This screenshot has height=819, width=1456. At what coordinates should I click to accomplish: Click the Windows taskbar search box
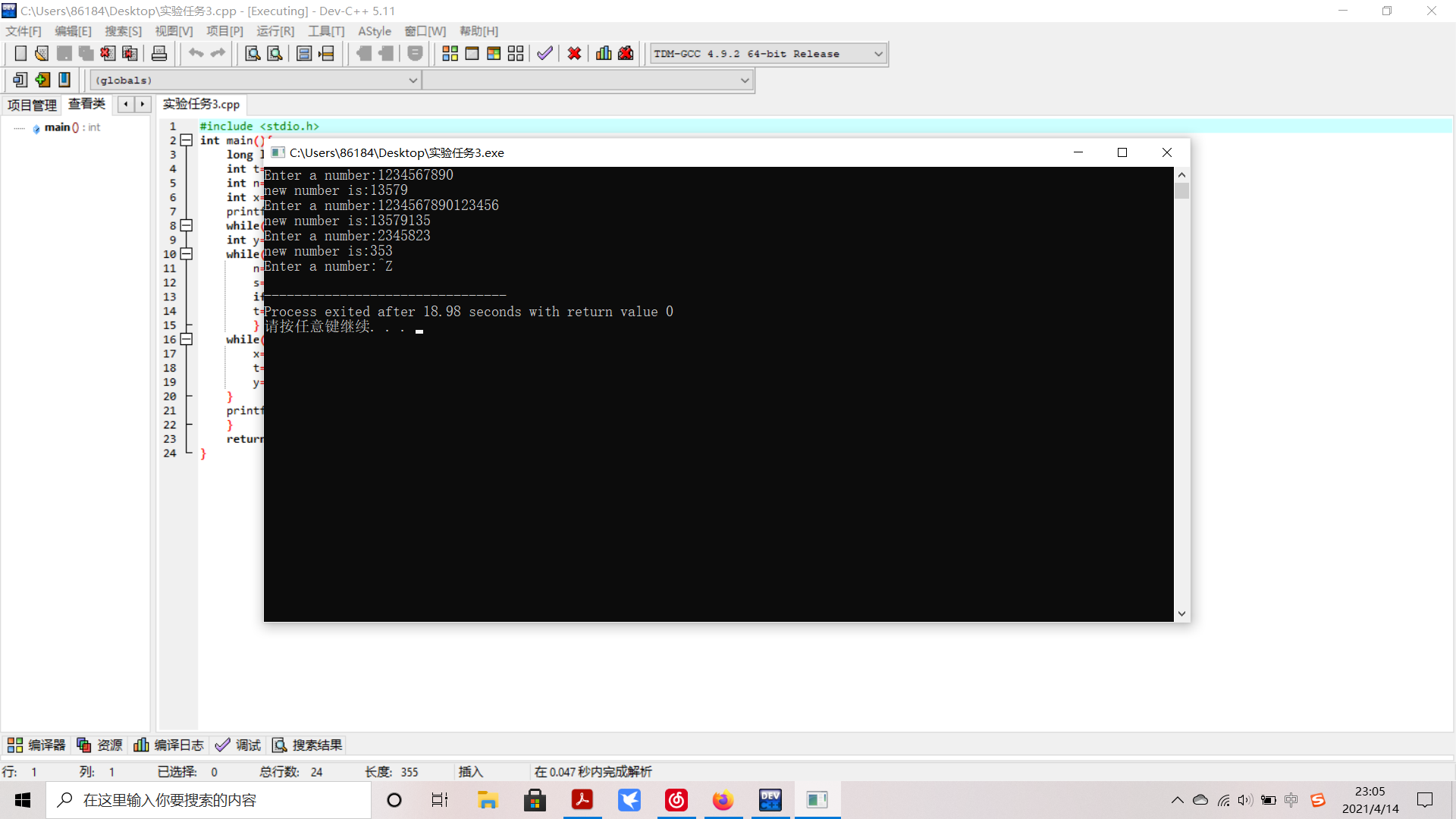point(209,800)
